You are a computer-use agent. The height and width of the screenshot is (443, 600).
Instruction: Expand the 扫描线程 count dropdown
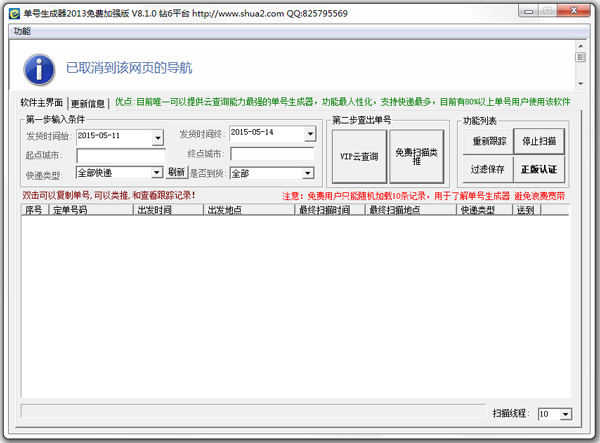coord(565,414)
